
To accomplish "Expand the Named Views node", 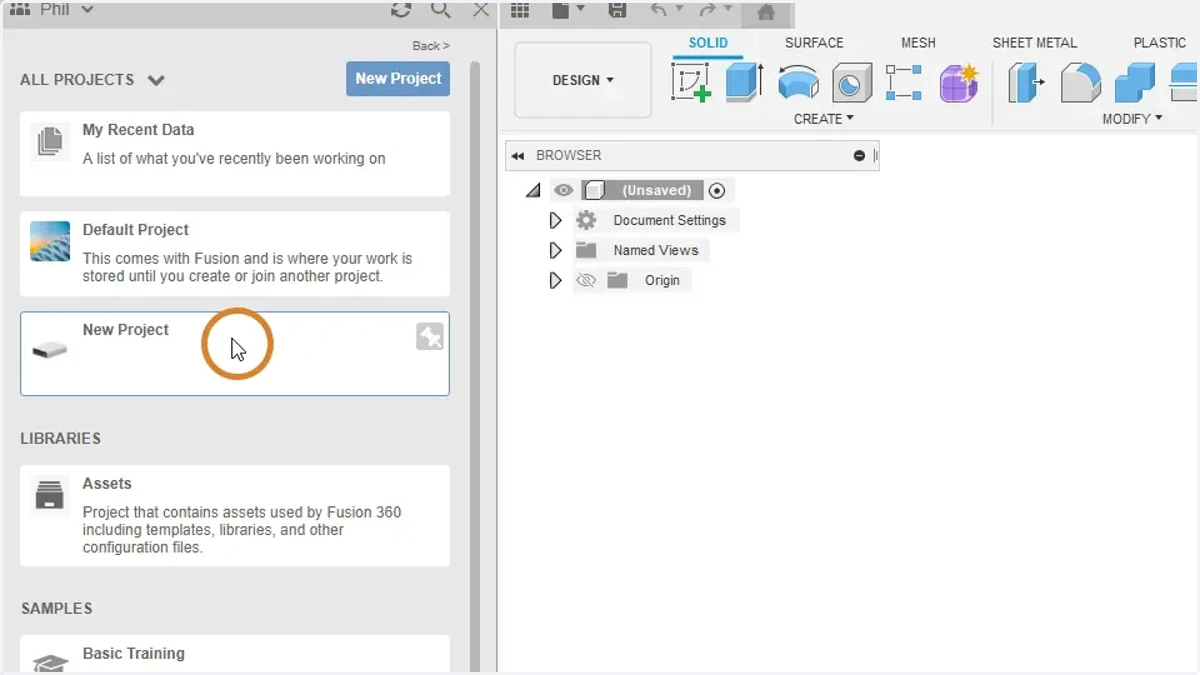I will (x=556, y=250).
